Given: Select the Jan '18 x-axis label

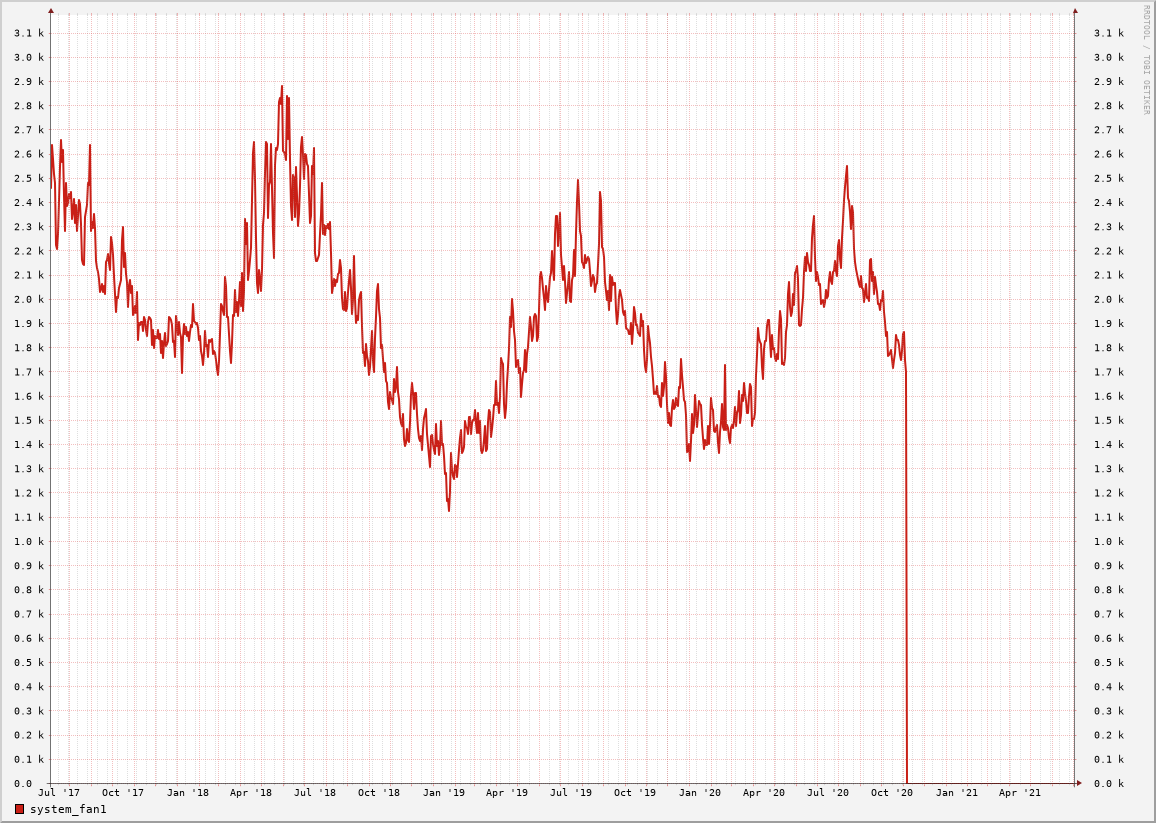Looking at the screenshot, I should (187, 793).
